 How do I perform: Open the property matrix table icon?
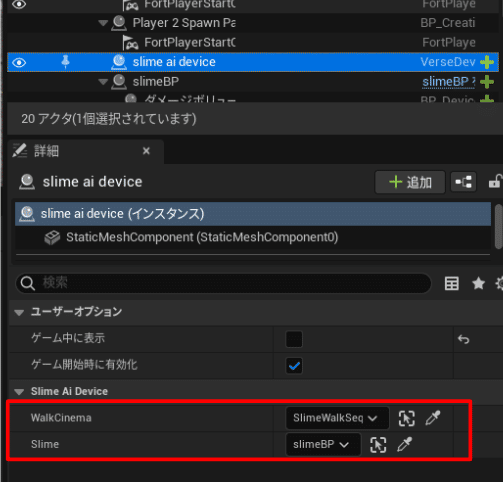pyautogui.click(x=452, y=284)
